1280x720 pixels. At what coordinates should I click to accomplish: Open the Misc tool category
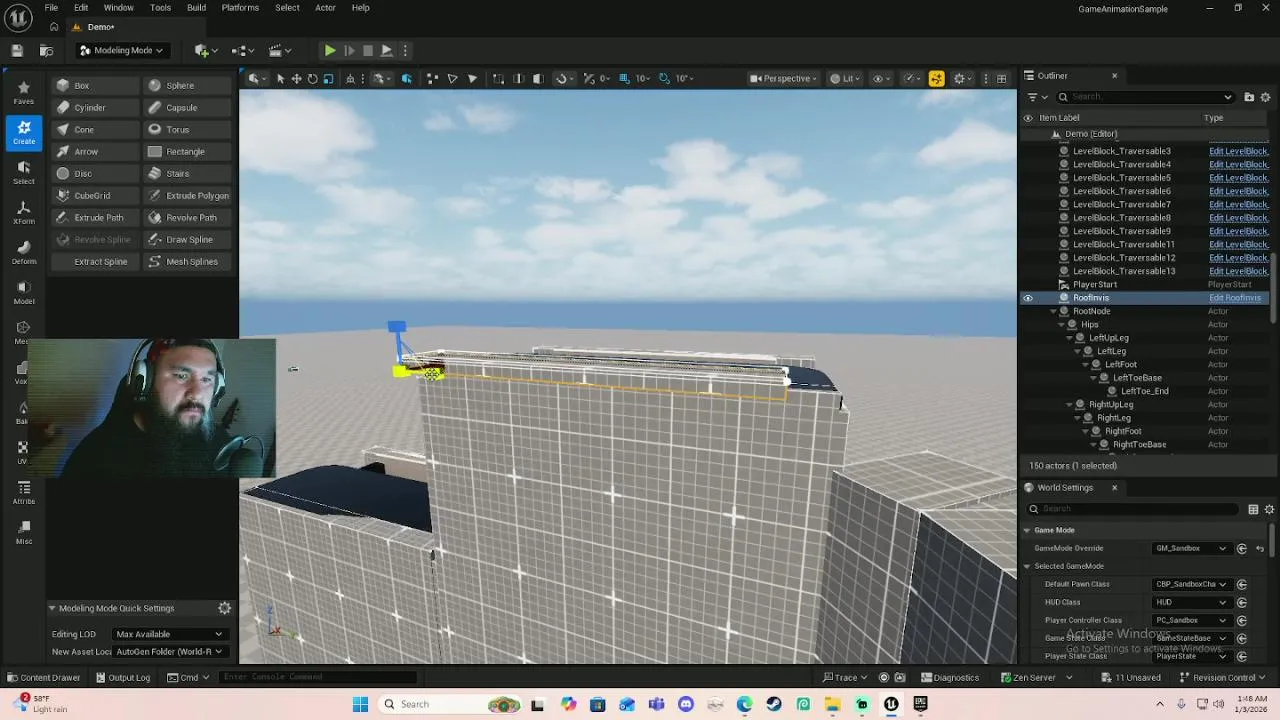point(24,533)
